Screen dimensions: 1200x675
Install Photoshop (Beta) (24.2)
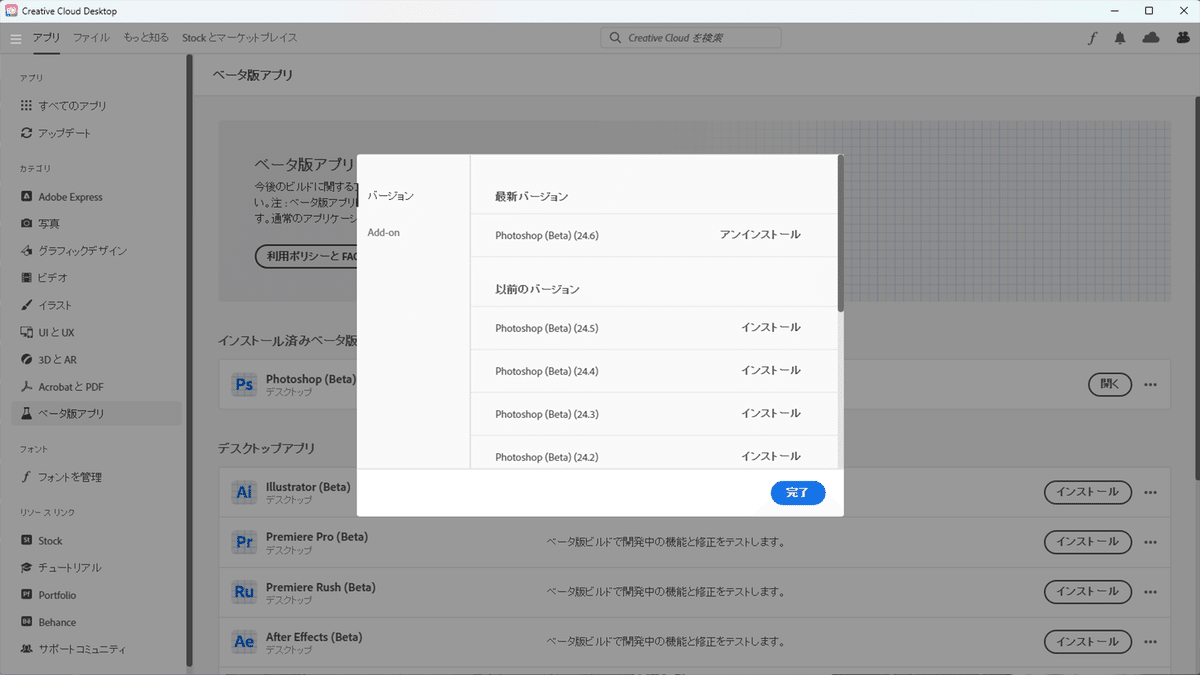(x=771, y=457)
